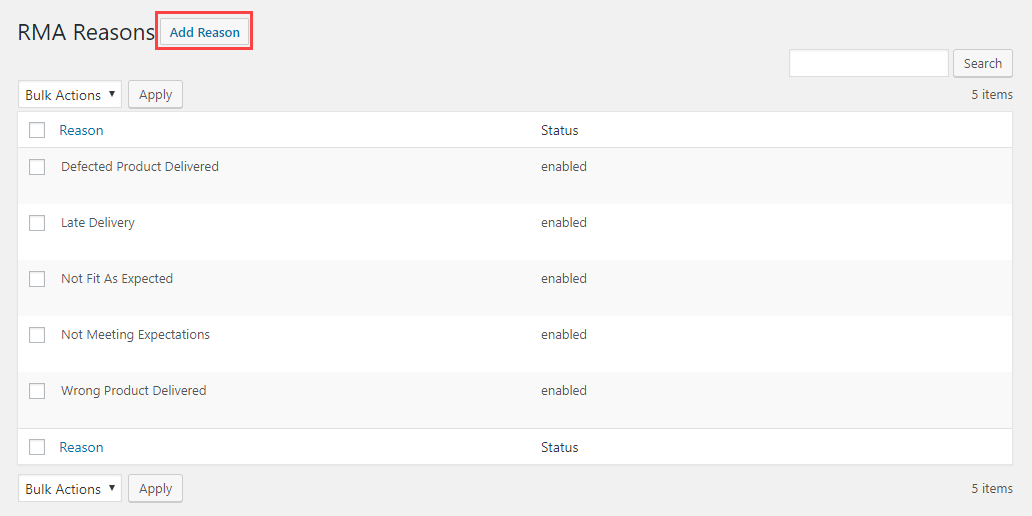Open the bottom Bulk Actions dropdown
The height and width of the screenshot is (516, 1032).
(x=69, y=489)
